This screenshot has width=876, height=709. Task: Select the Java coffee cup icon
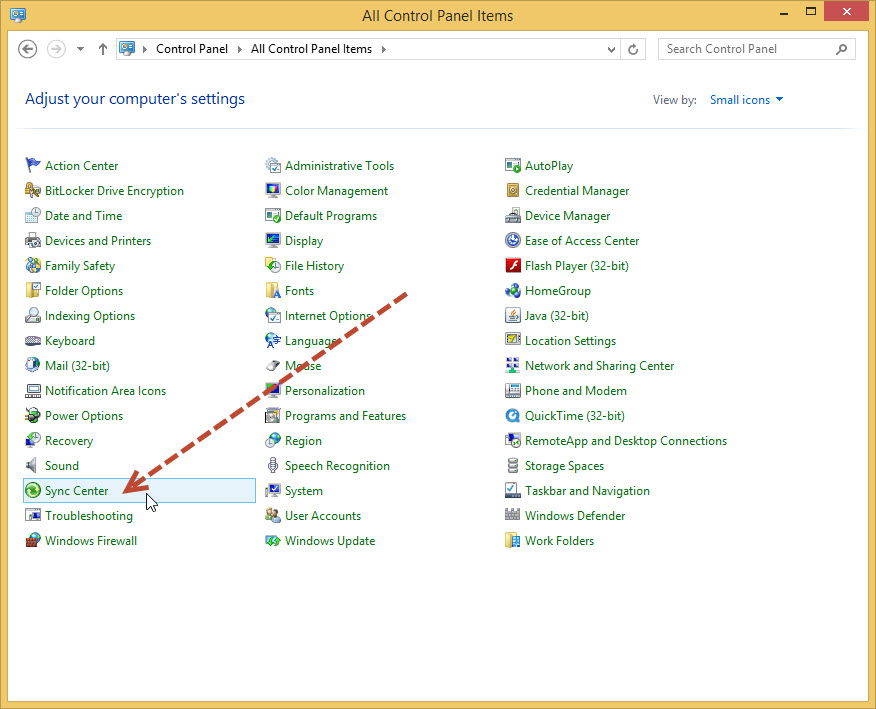513,316
